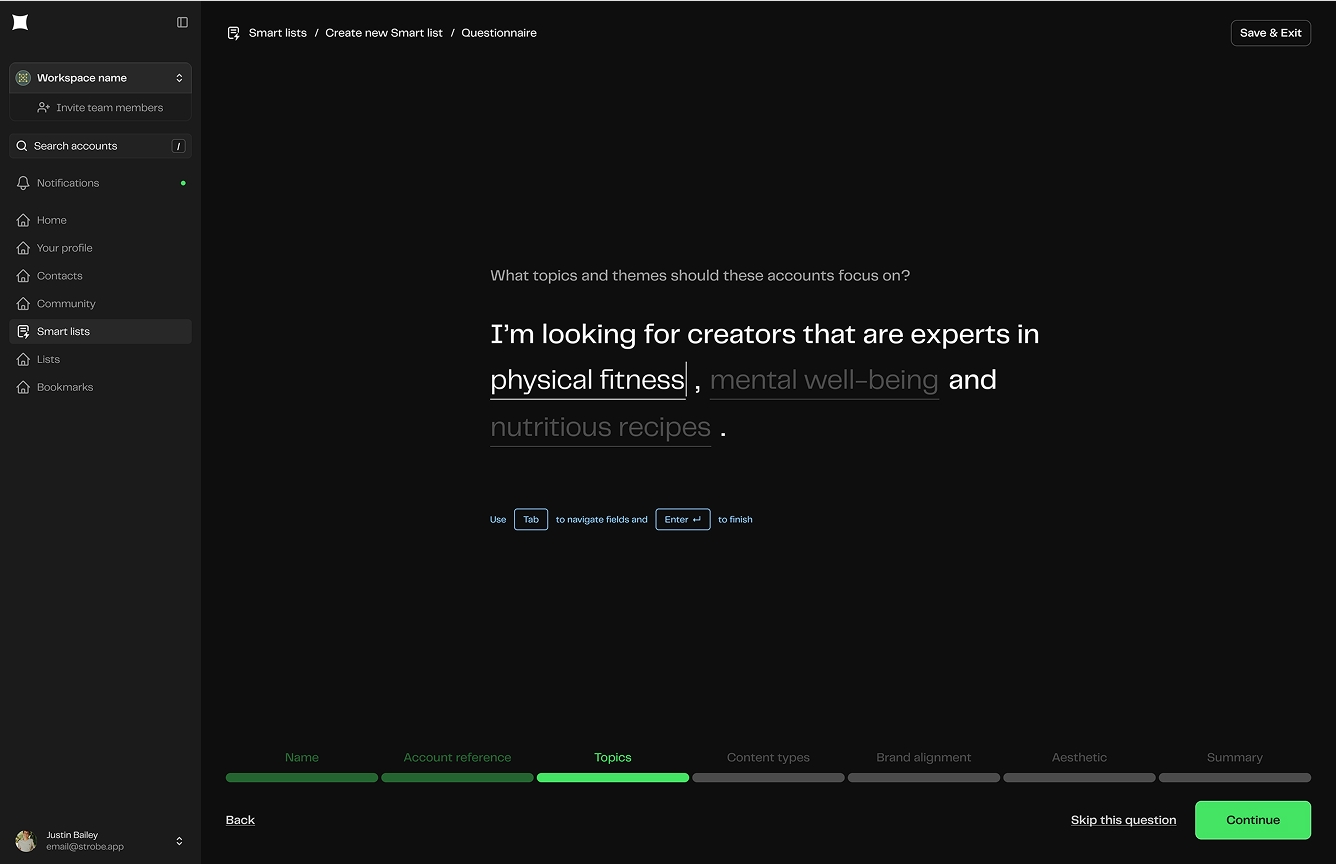The image size is (1336, 865).
Task: Expand the user account switcher chevron
Action: pyautogui.click(x=179, y=841)
